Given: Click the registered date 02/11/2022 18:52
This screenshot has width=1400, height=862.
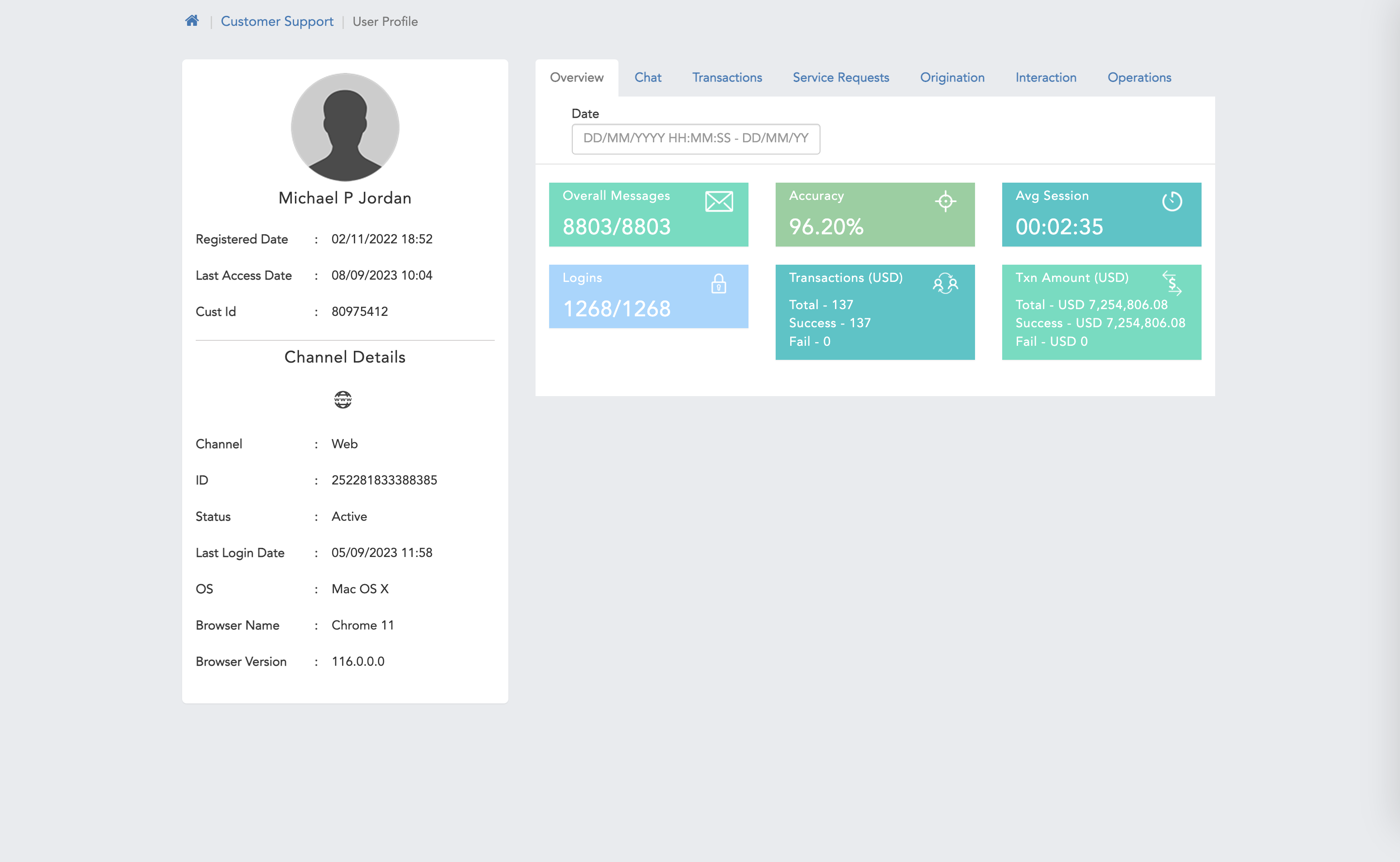Looking at the screenshot, I should pos(382,239).
